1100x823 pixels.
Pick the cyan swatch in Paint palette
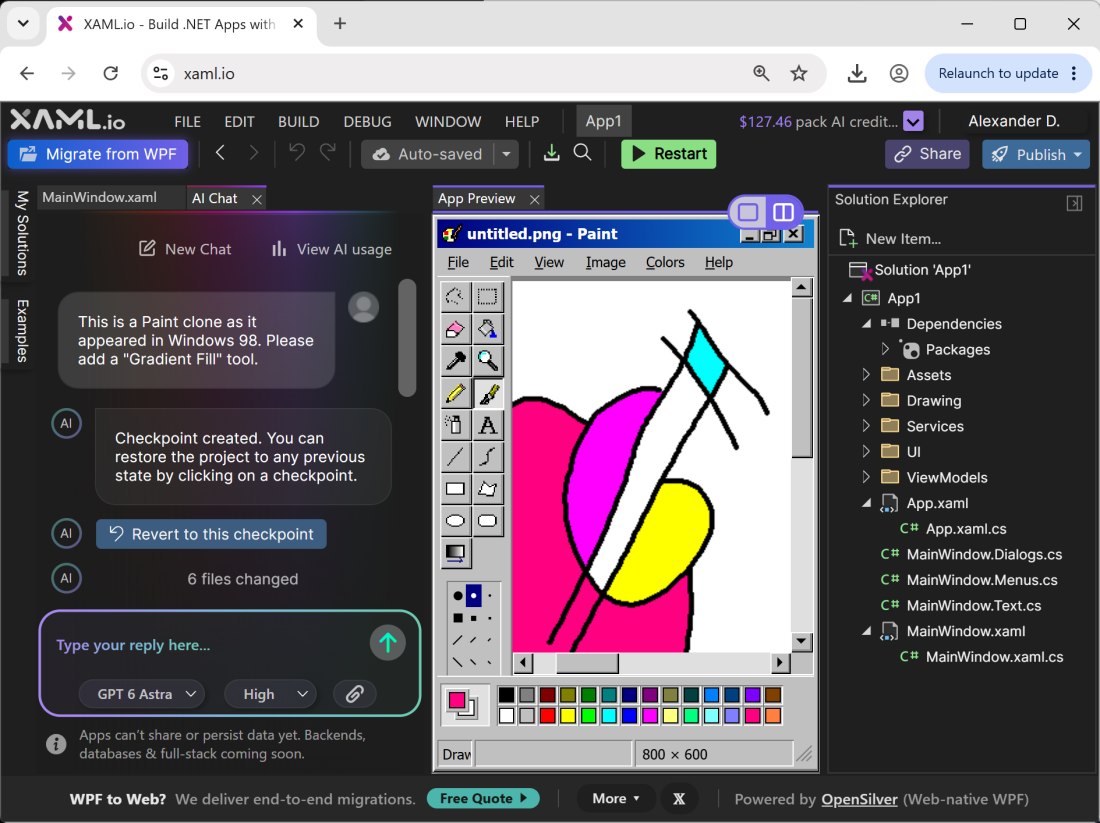coord(609,716)
